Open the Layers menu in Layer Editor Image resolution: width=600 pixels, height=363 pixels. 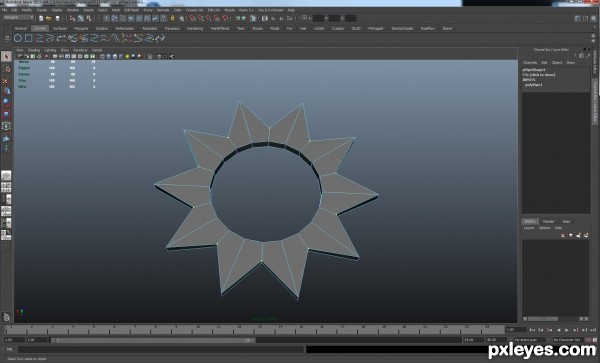pyautogui.click(x=529, y=228)
